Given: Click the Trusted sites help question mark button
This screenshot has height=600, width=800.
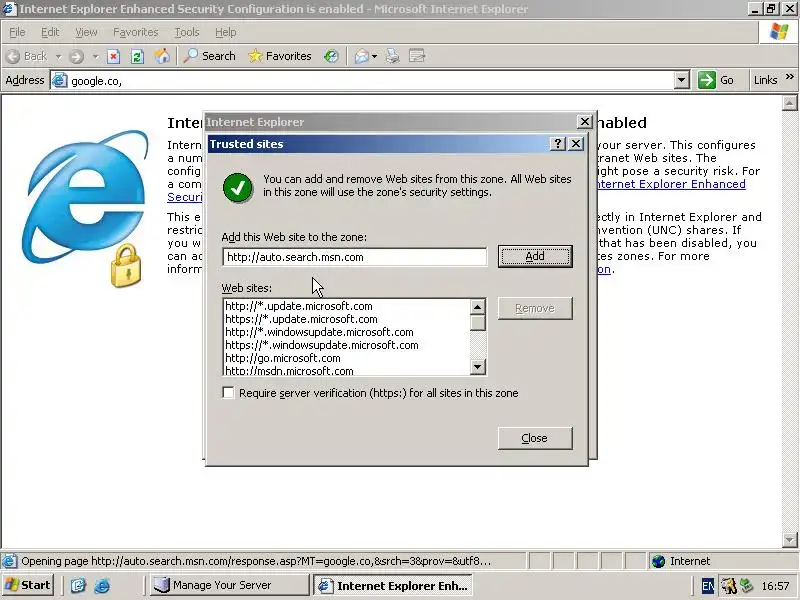Looking at the screenshot, I should pyautogui.click(x=558, y=144).
